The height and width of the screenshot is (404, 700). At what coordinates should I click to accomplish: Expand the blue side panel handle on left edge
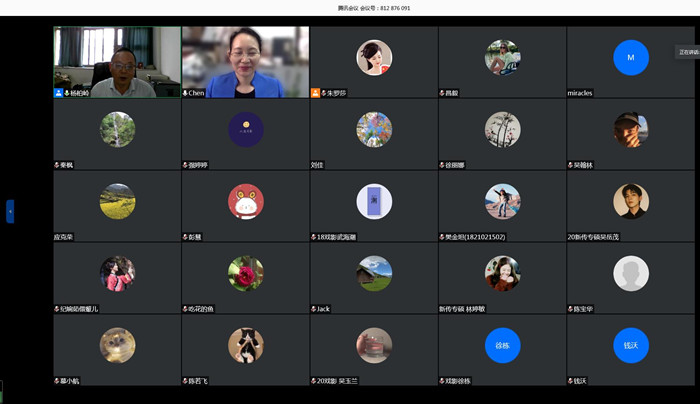[10, 211]
